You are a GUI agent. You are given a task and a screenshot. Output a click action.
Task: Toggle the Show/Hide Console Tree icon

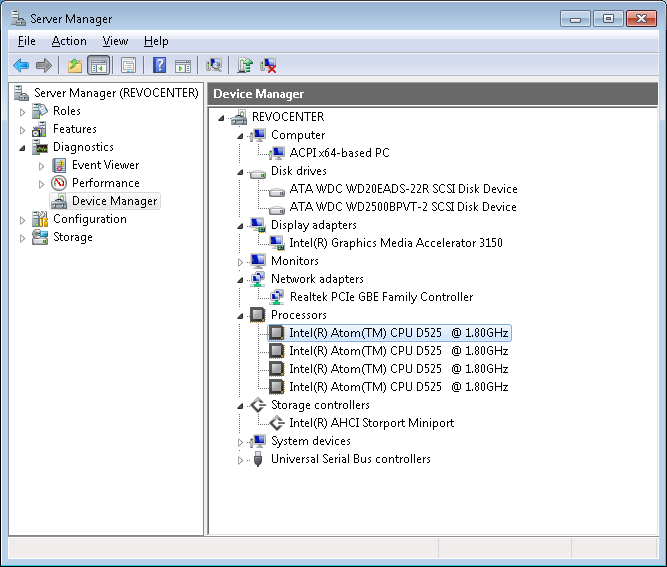click(99, 66)
